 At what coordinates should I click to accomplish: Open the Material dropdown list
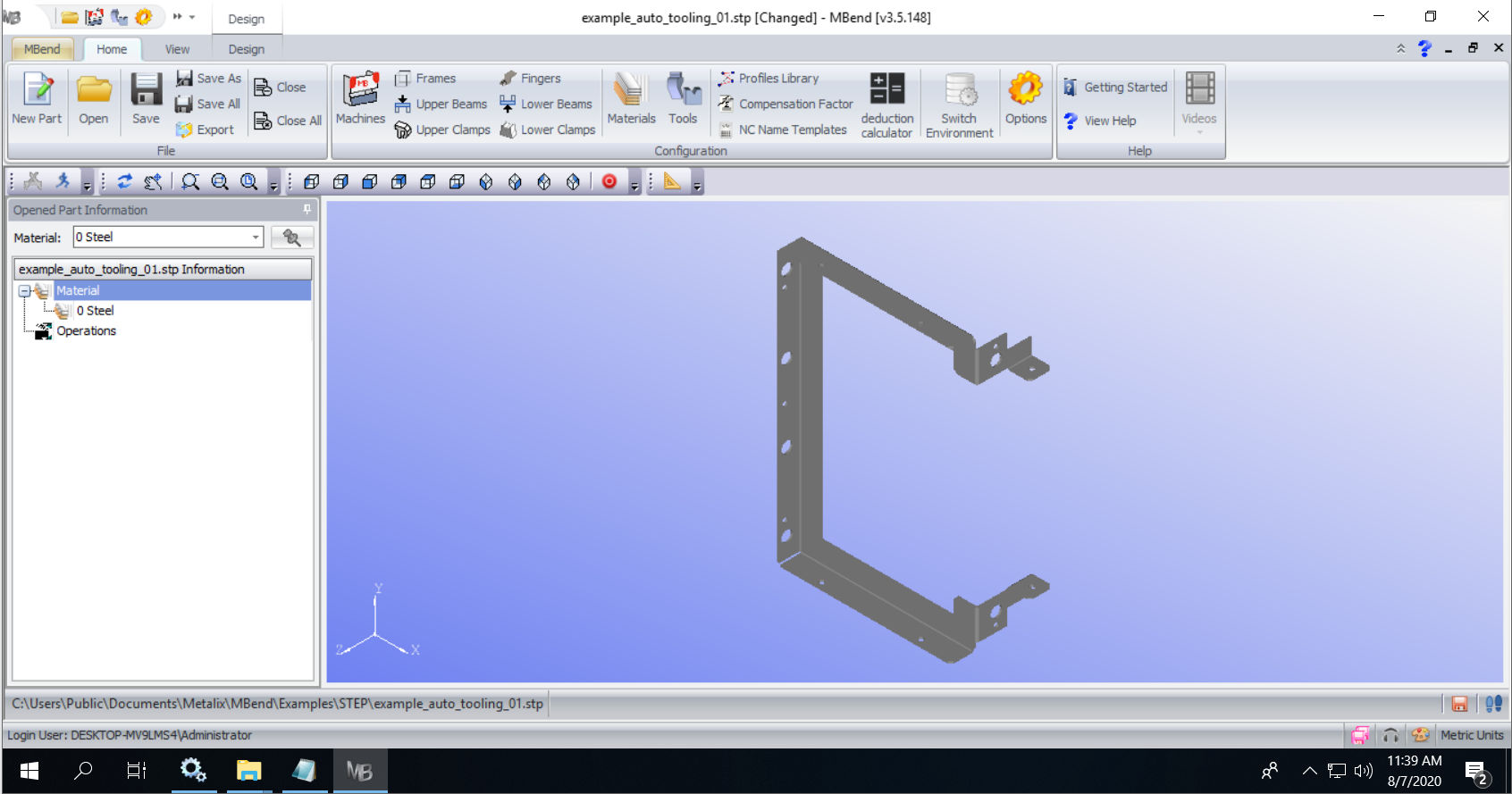point(256,238)
